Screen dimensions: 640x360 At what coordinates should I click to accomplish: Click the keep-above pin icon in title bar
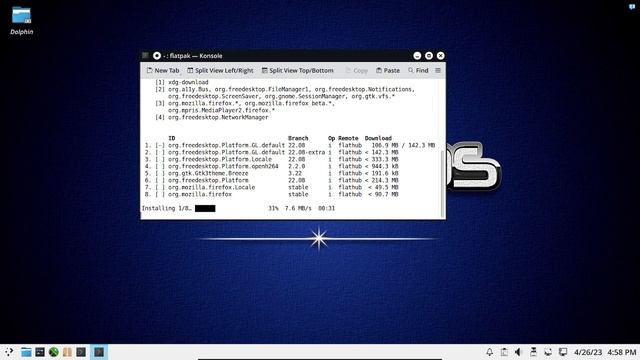coord(157,56)
